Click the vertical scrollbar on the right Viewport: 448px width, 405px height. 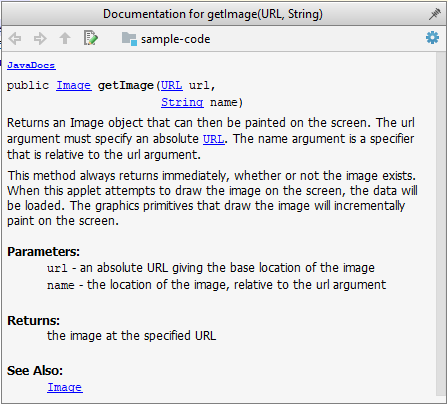click(440, 223)
